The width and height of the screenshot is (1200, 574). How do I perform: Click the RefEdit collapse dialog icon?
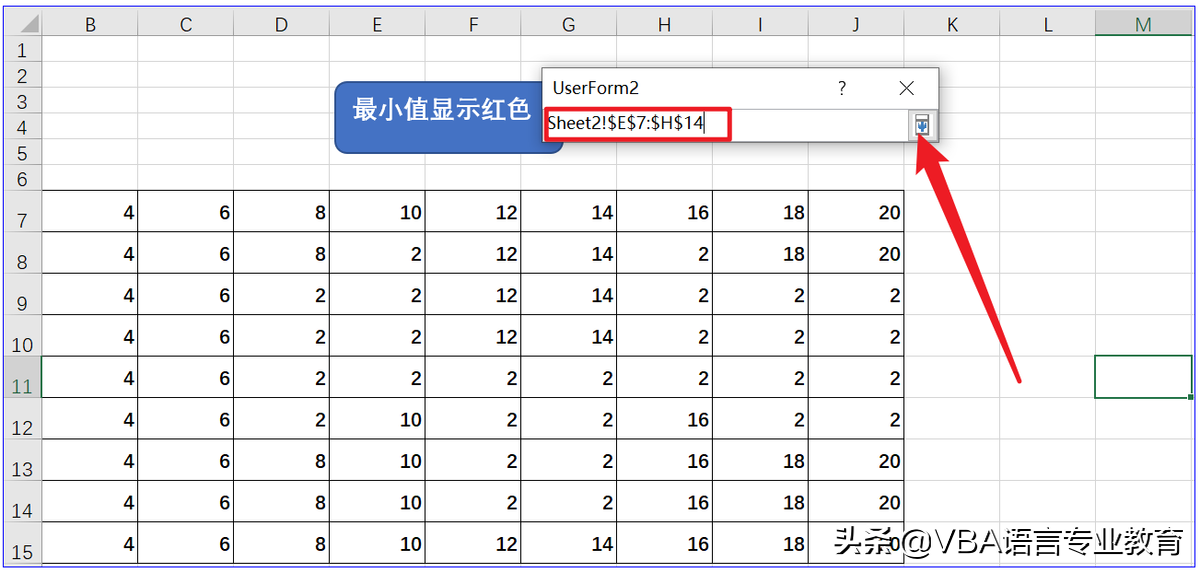coord(922,125)
